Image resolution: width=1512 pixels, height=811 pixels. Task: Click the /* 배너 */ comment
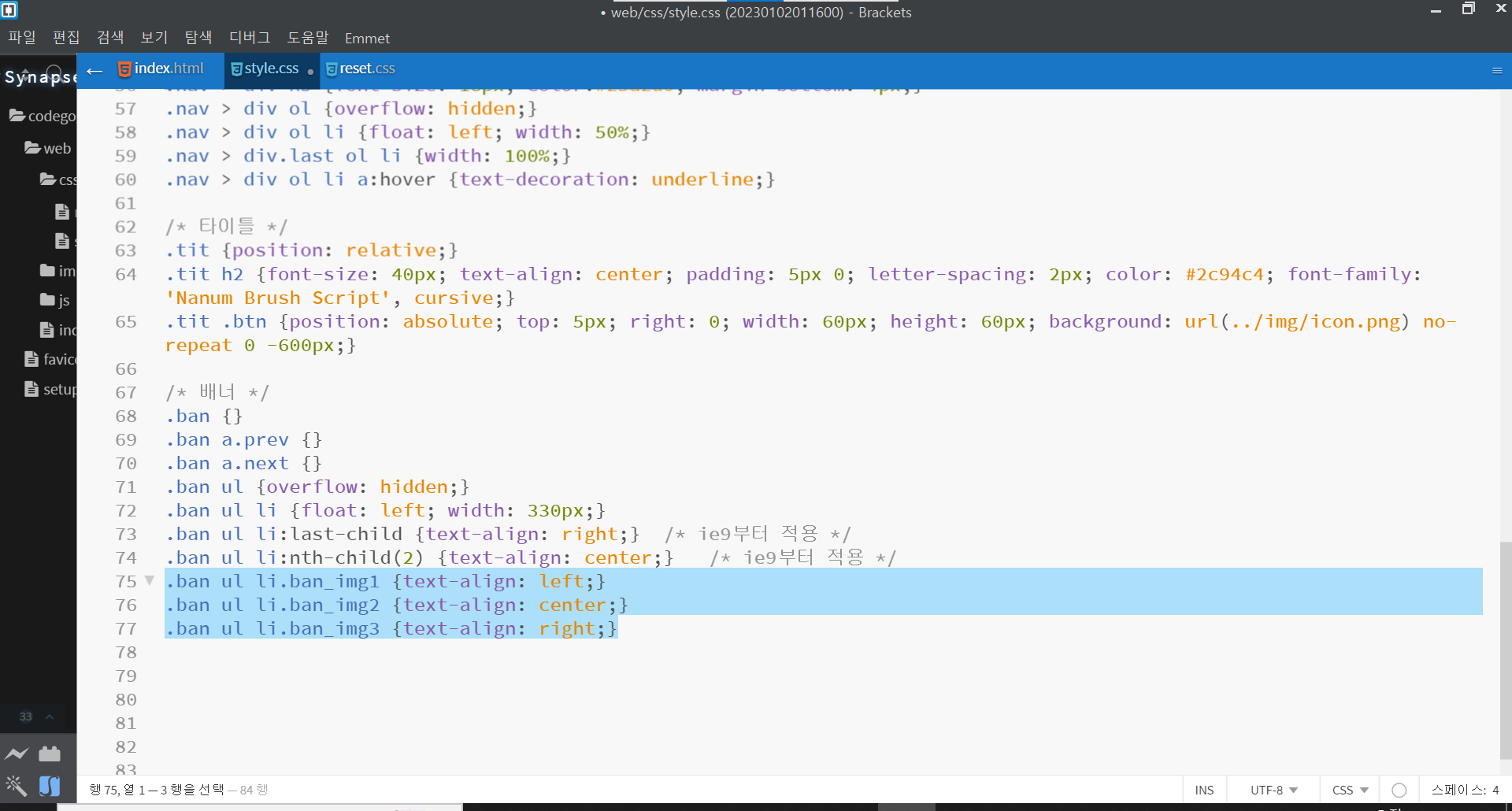(x=217, y=392)
